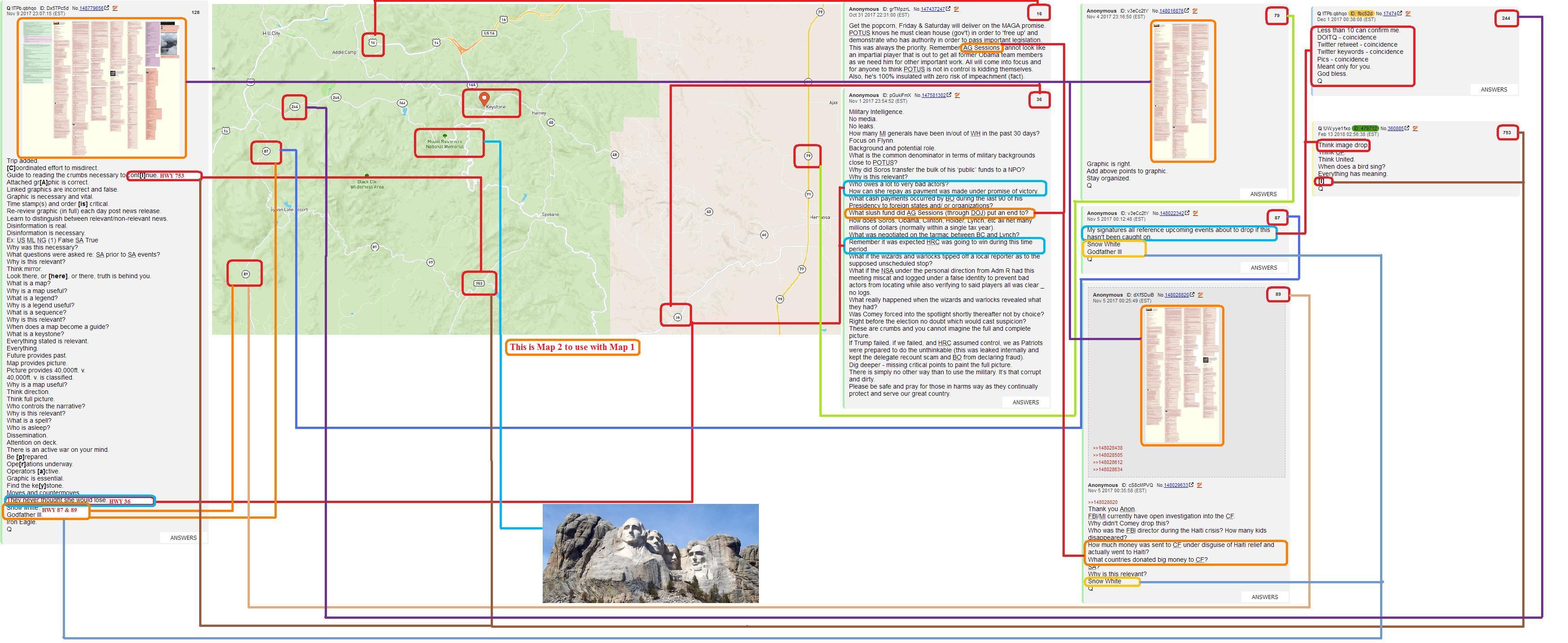Screen dimensions: 1568x643
Task: Follow quoted reply link >>148028438
Action: pos(1107,448)
